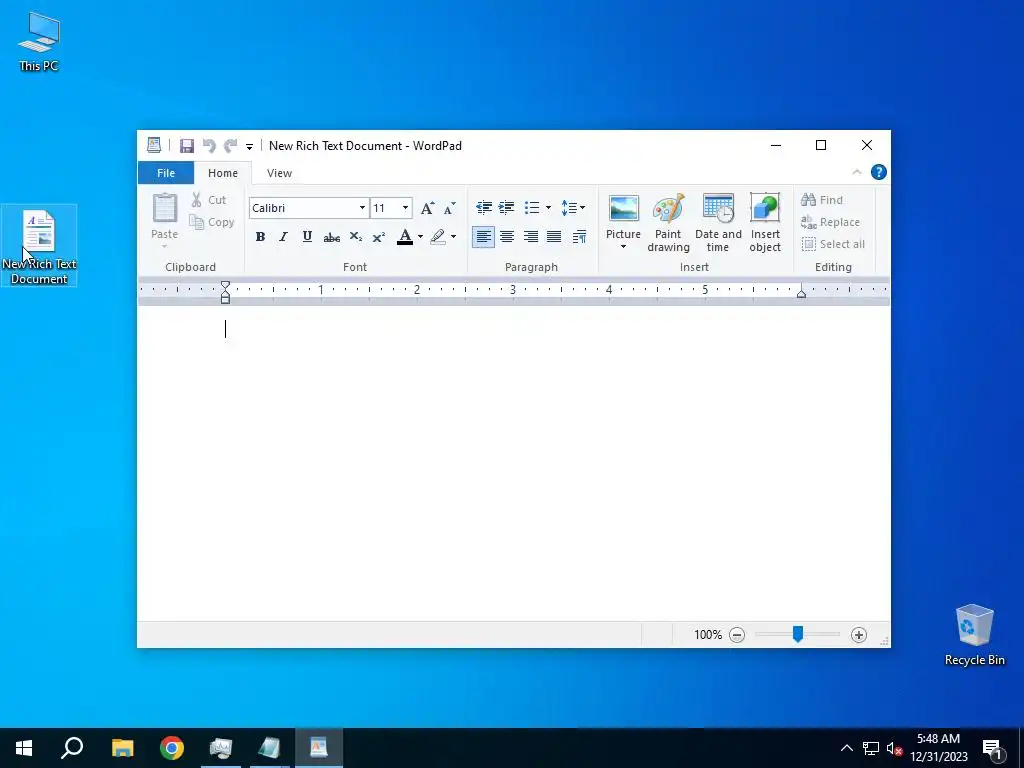
Task: Click Decrease indent icon
Action: [x=484, y=208]
